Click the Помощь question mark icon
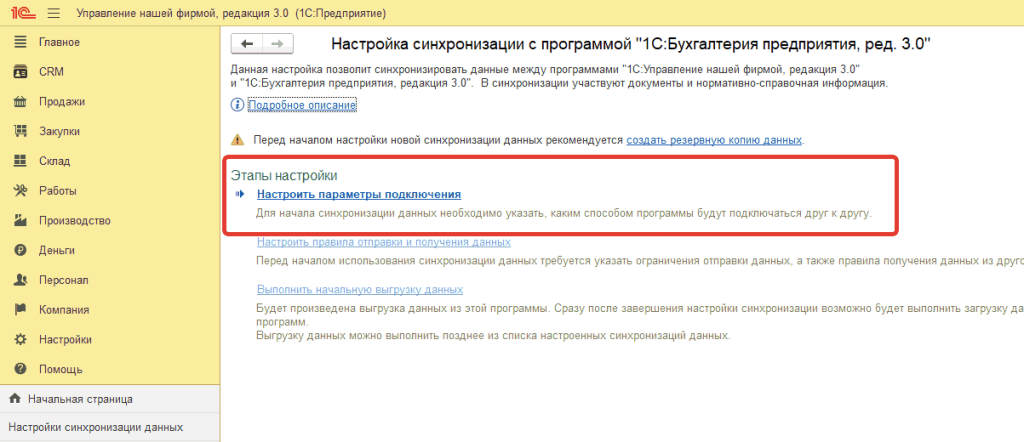The width and height of the screenshot is (1024, 442). click(20, 369)
